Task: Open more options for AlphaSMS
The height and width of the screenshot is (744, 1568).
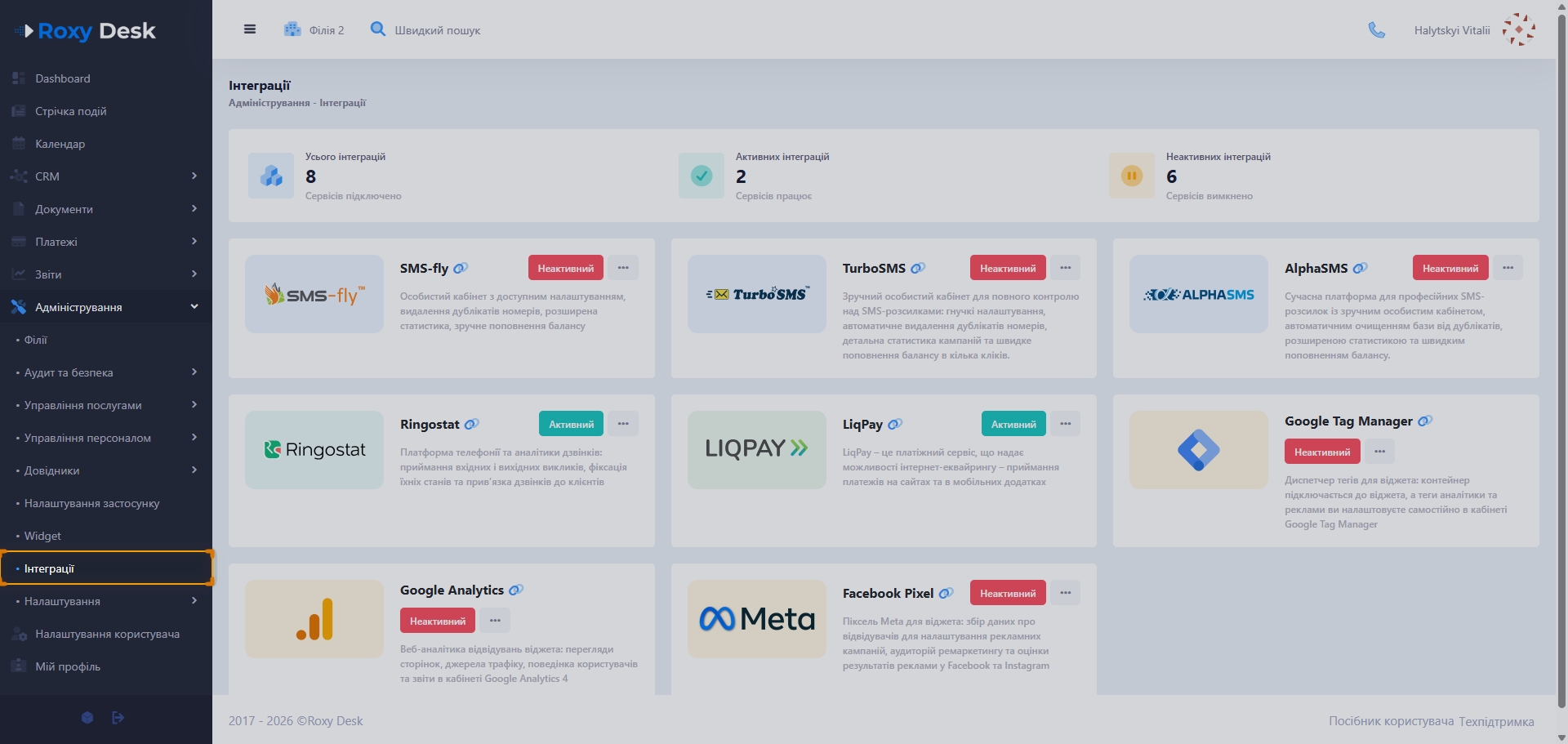Action: (1508, 268)
